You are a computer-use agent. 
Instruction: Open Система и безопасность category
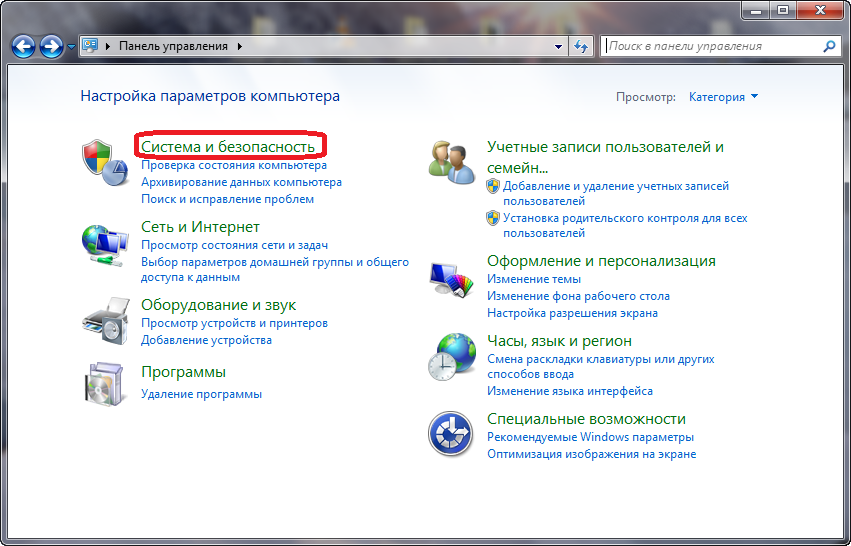(x=228, y=147)
